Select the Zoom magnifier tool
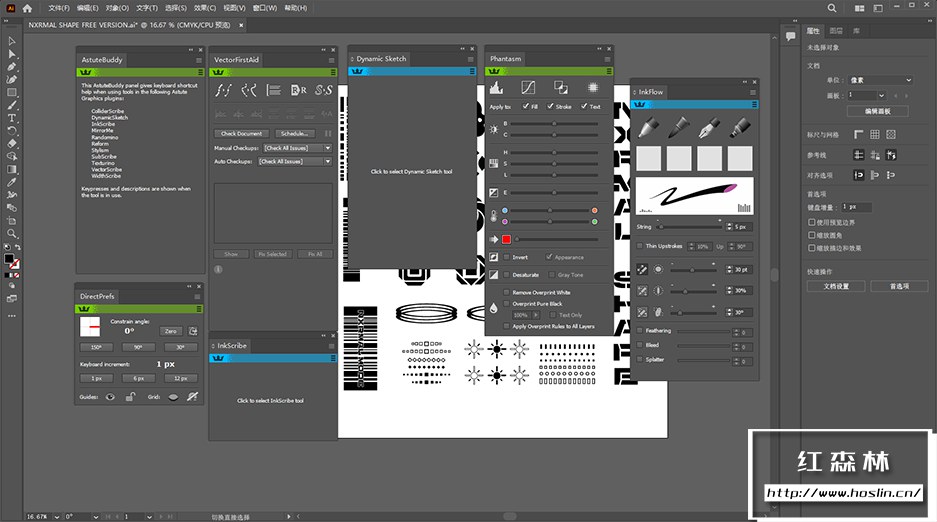Screen dimensions: 937x522 (x=11, y=234)
